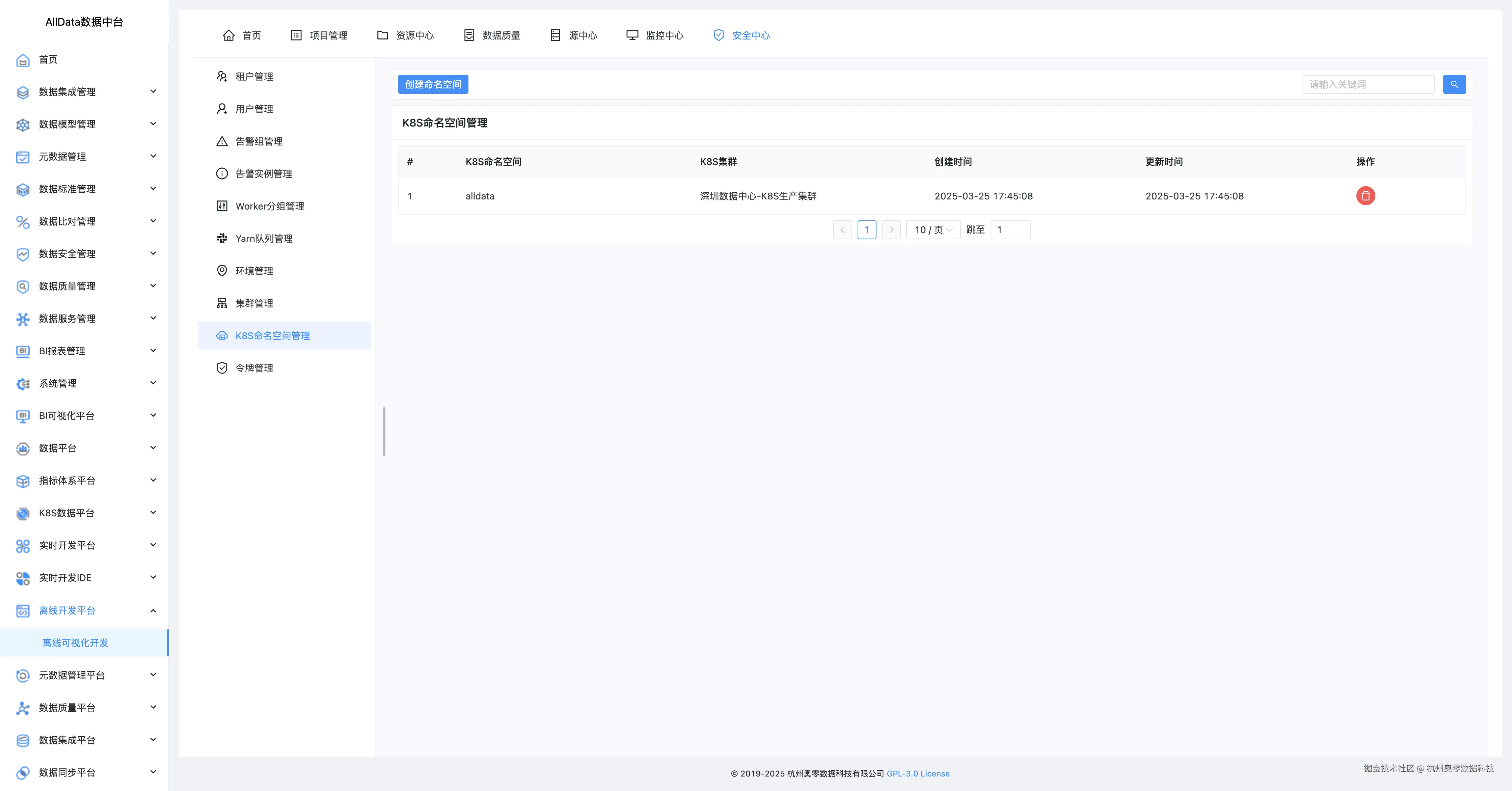1512x791 pixels.
Task: Open the 租户管理 menu item
Action: tap(254, 77)
